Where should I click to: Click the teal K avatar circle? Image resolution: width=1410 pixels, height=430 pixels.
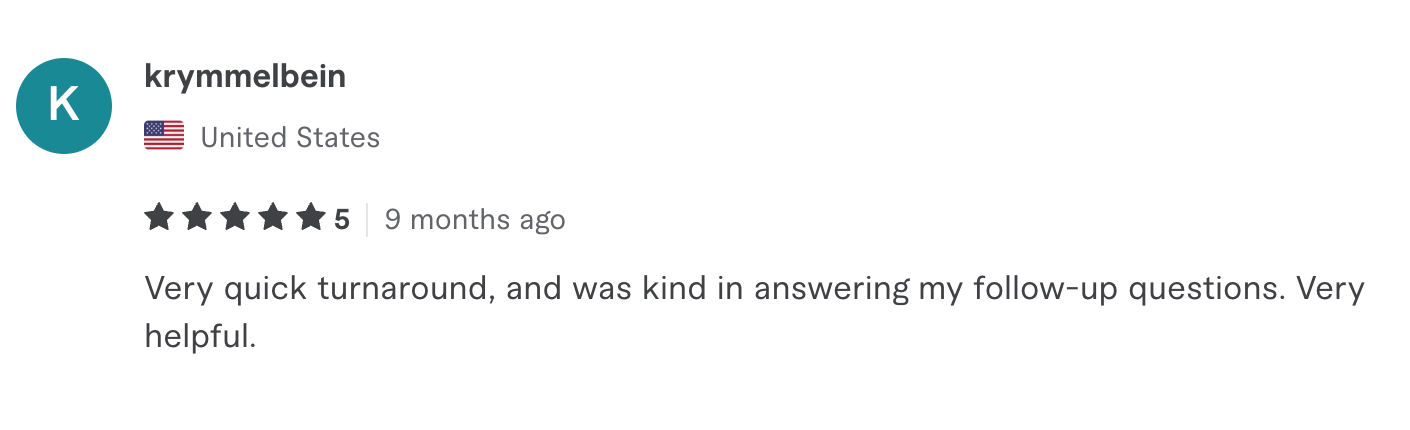(x=64, y=106)
